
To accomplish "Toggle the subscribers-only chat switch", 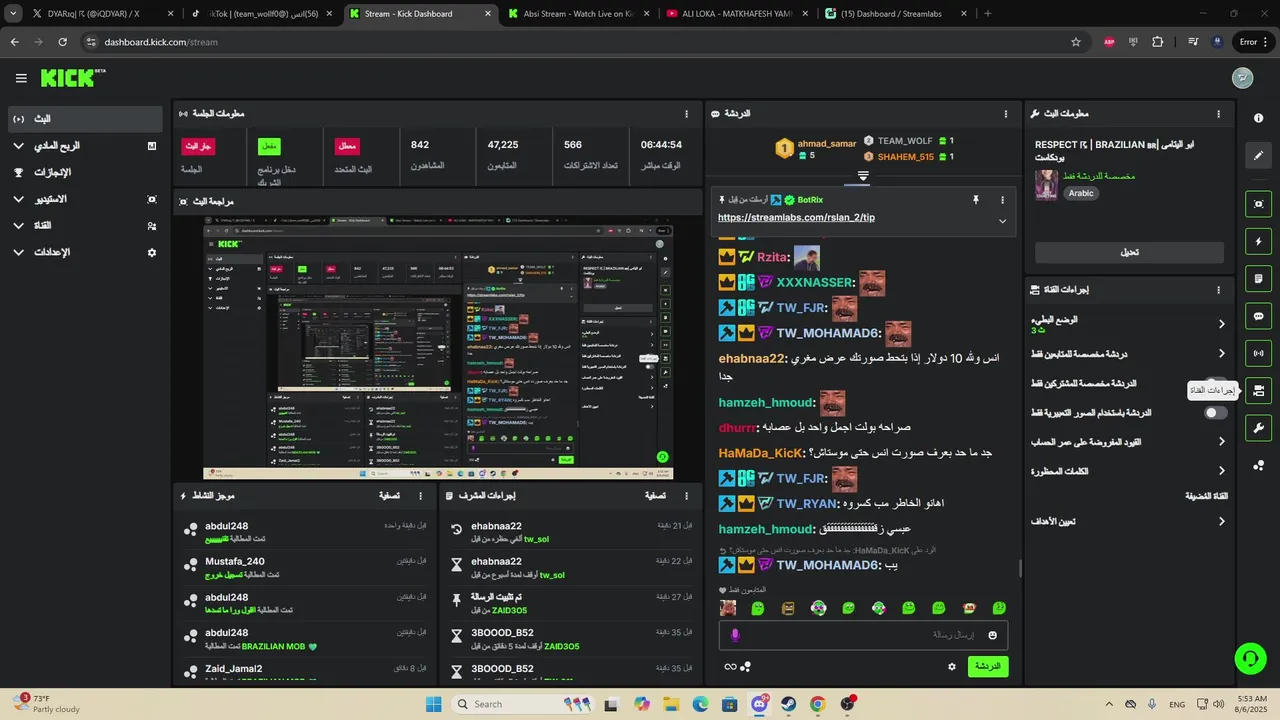I will coord(1214,384).
